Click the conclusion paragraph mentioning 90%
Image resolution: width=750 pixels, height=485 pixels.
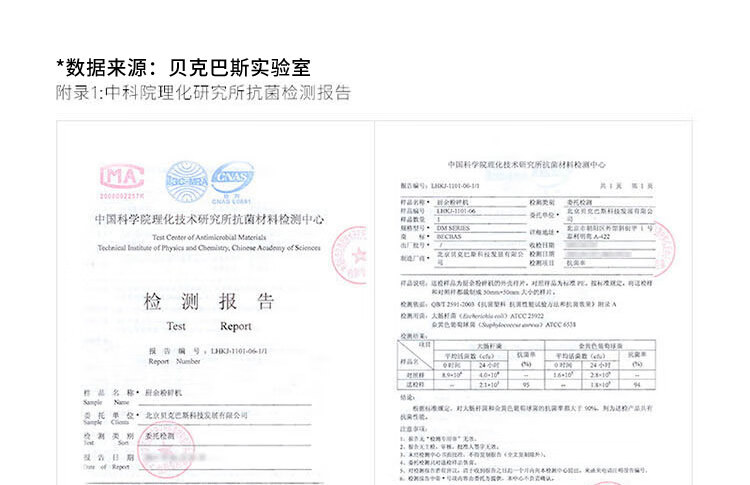pyautogui.click(x=526, y=412)
